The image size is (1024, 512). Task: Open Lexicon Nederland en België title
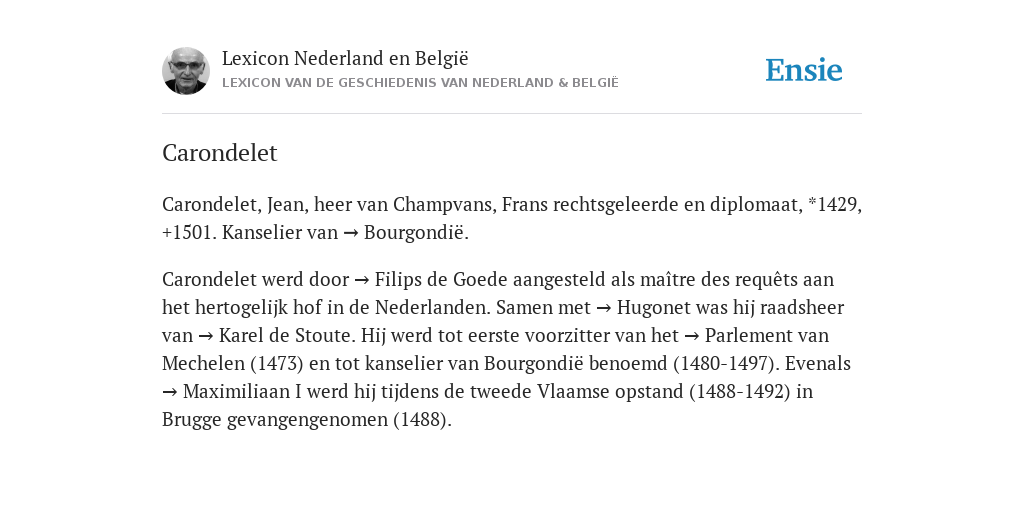(345, 58)
